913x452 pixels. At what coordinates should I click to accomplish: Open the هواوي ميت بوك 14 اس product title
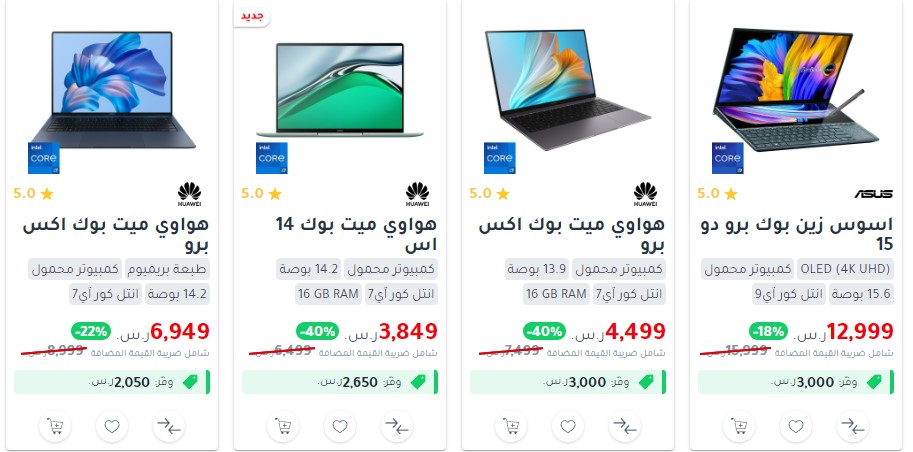click(356, 234)
